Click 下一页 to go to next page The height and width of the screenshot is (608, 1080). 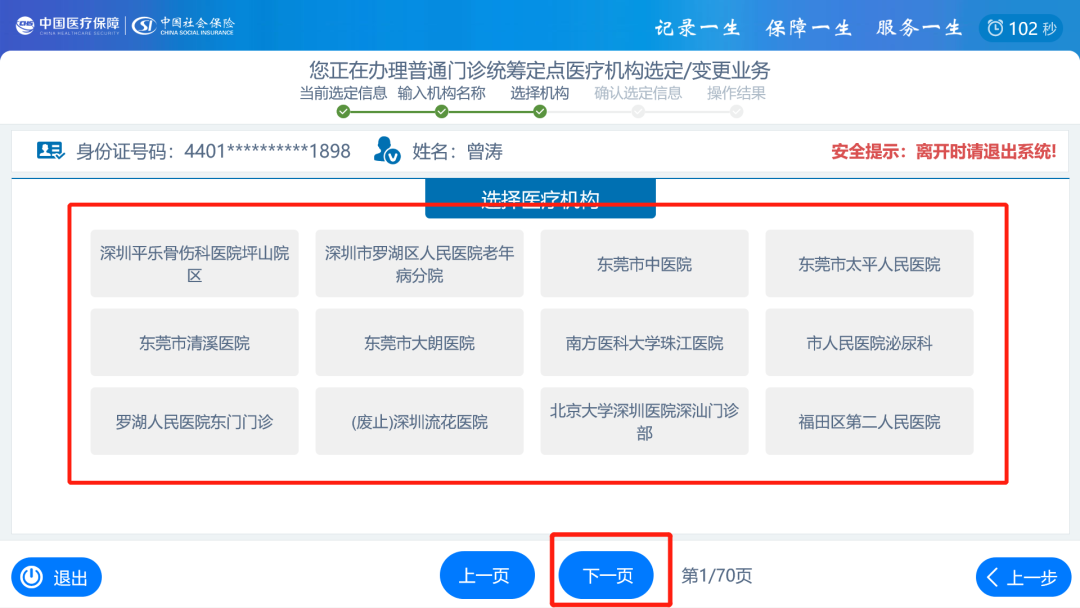(605, 575)
